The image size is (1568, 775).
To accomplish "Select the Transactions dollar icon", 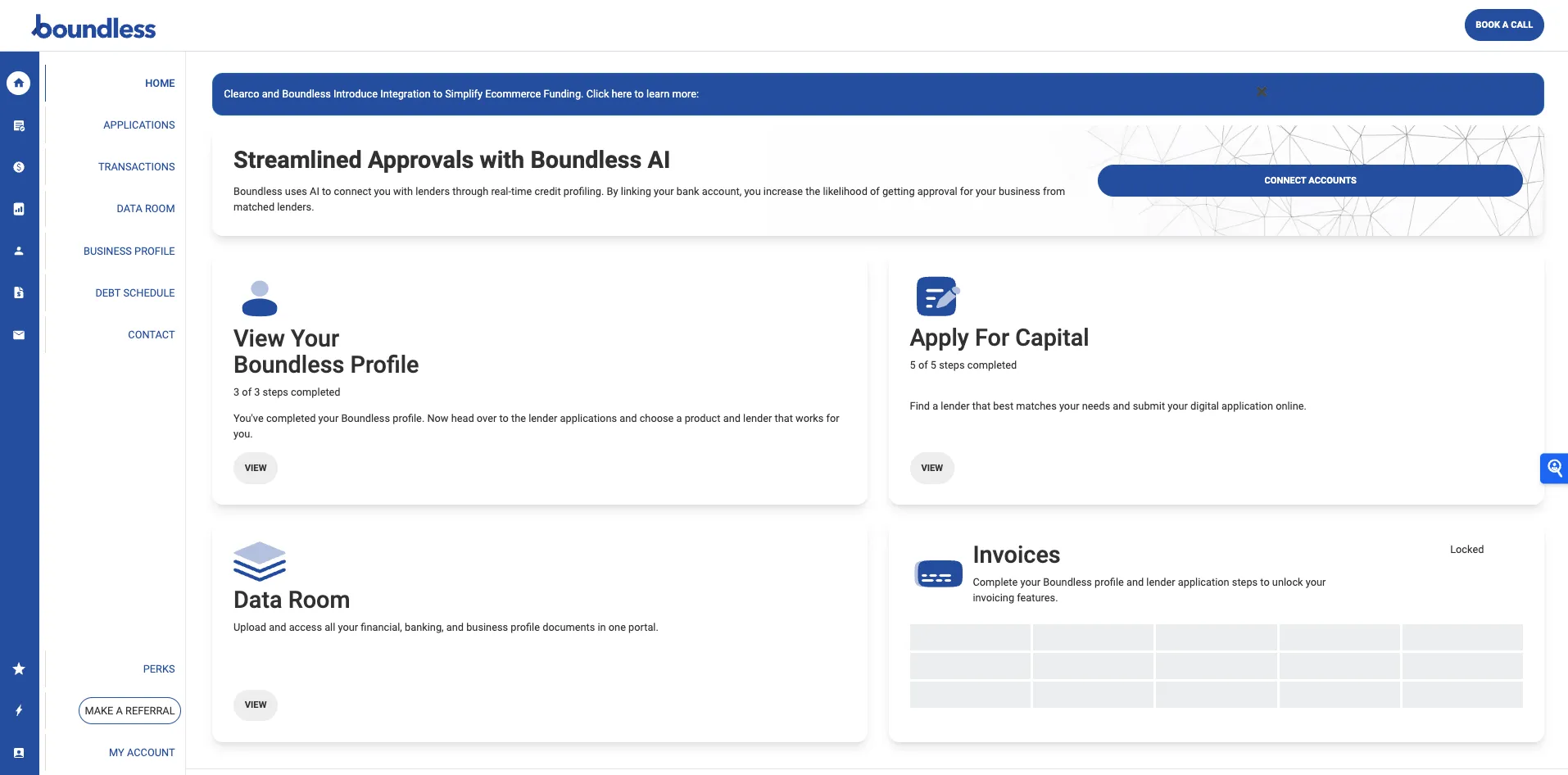I will (x=19, y=167).
